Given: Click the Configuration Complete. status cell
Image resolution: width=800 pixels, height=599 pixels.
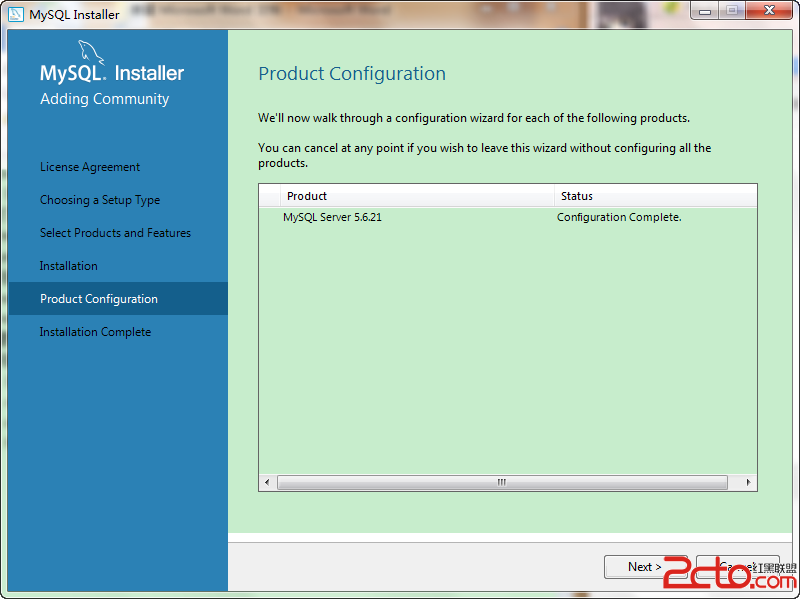Looking at the screenshot, I should (x=619, y=217).
